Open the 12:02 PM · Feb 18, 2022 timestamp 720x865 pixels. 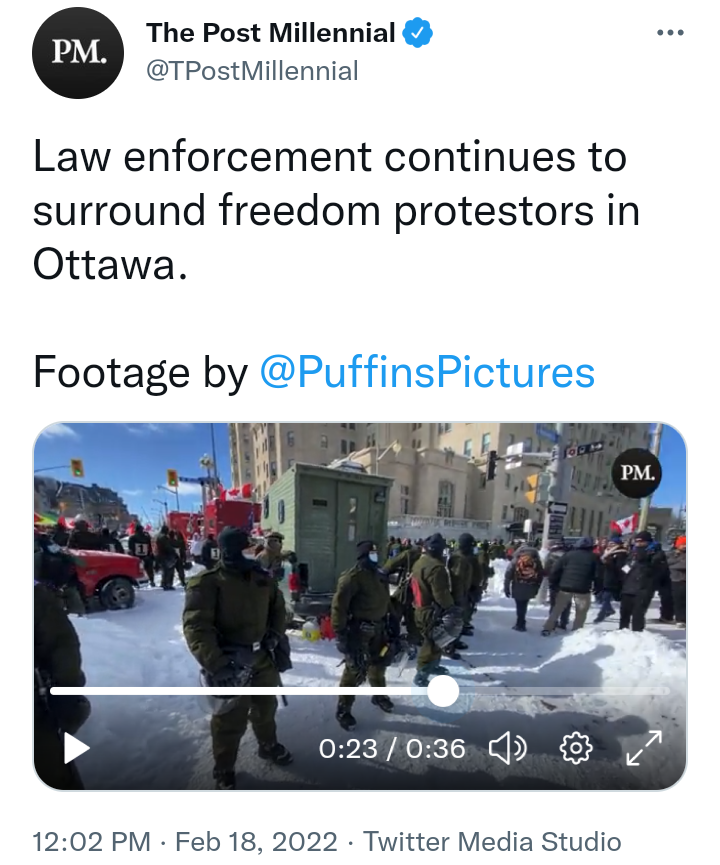click(x=185, y=842)
